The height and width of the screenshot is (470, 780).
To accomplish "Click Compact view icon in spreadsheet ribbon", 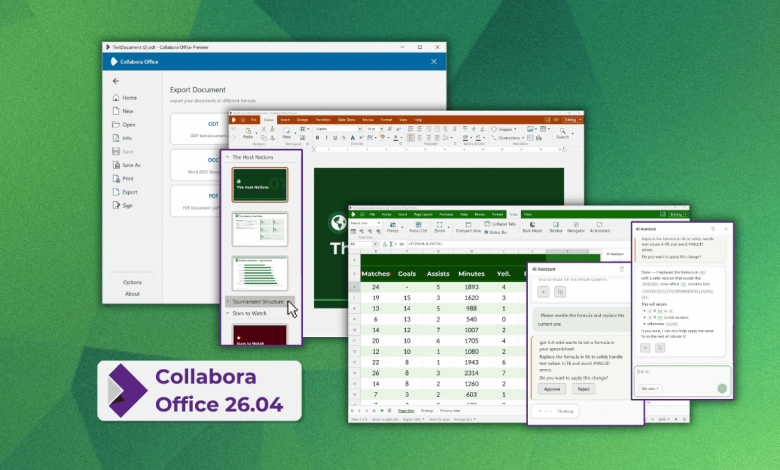I will tap(468, 227).
